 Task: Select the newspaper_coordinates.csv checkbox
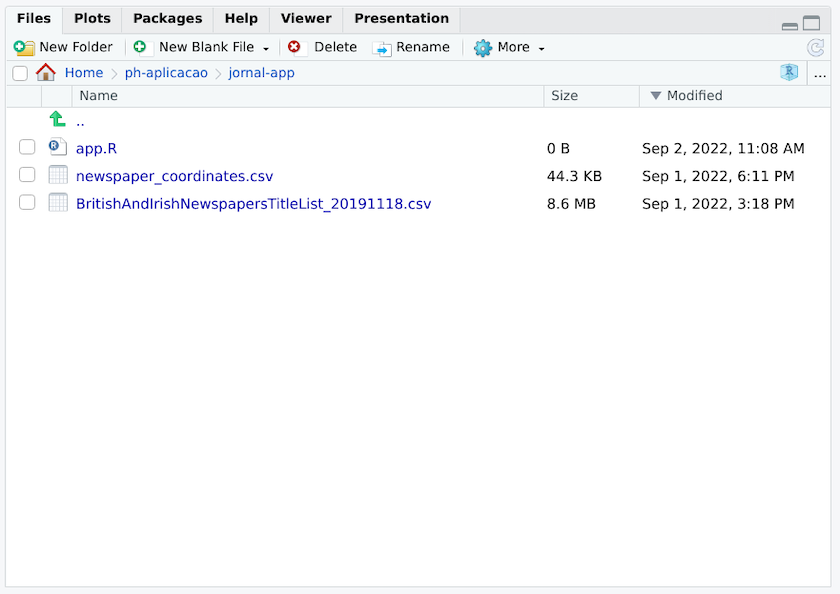point(27,176)
